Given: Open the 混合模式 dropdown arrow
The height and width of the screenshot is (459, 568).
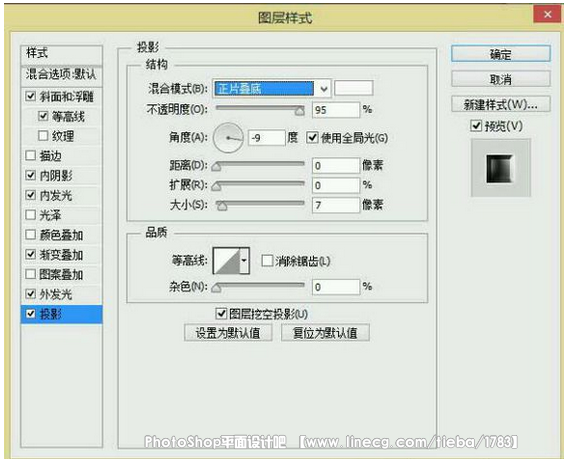Looking at the screenshot, I should [x=323, y=88].
